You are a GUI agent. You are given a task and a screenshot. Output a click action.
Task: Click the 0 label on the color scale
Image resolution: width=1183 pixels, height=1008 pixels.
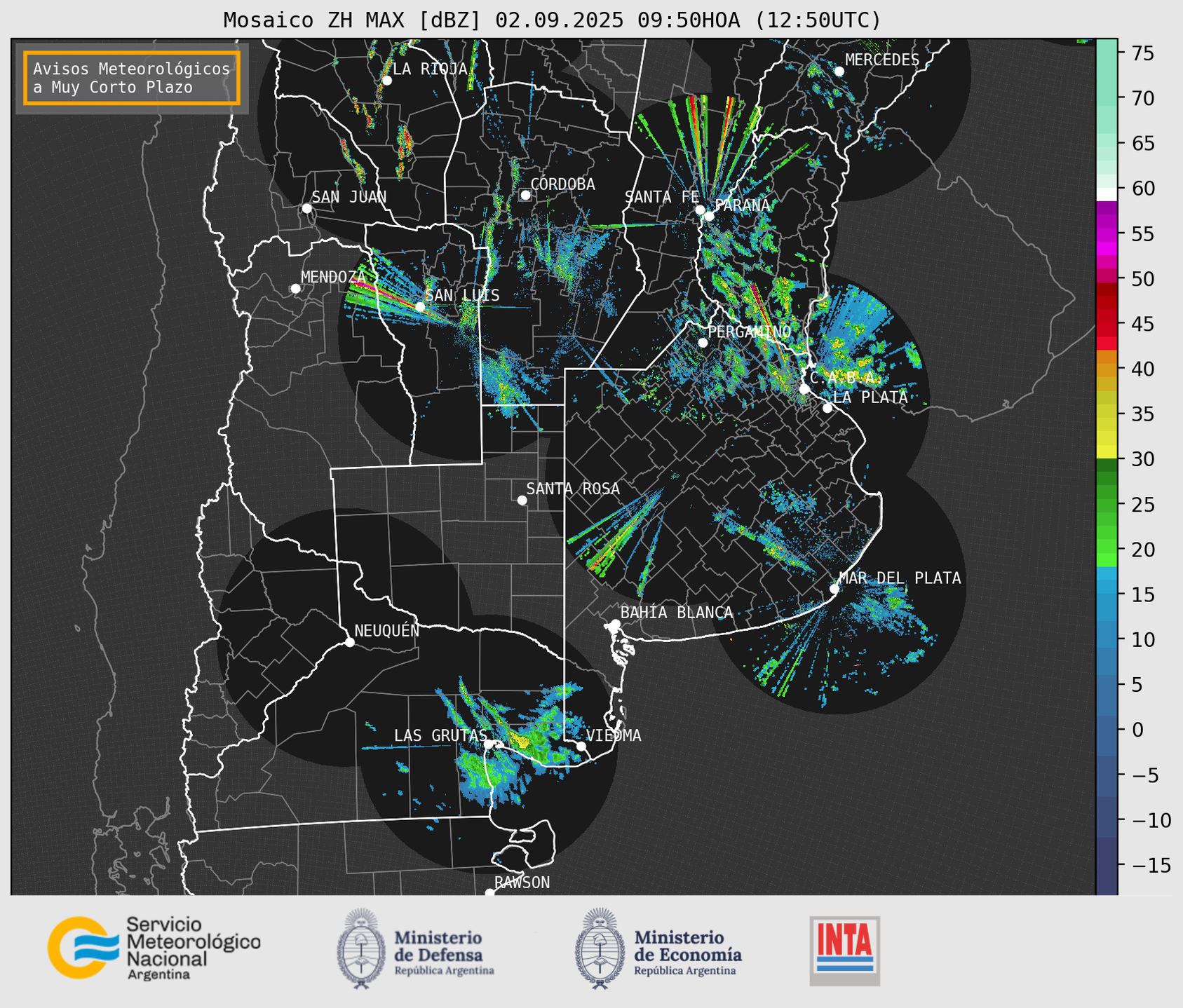pos(1137,730)
